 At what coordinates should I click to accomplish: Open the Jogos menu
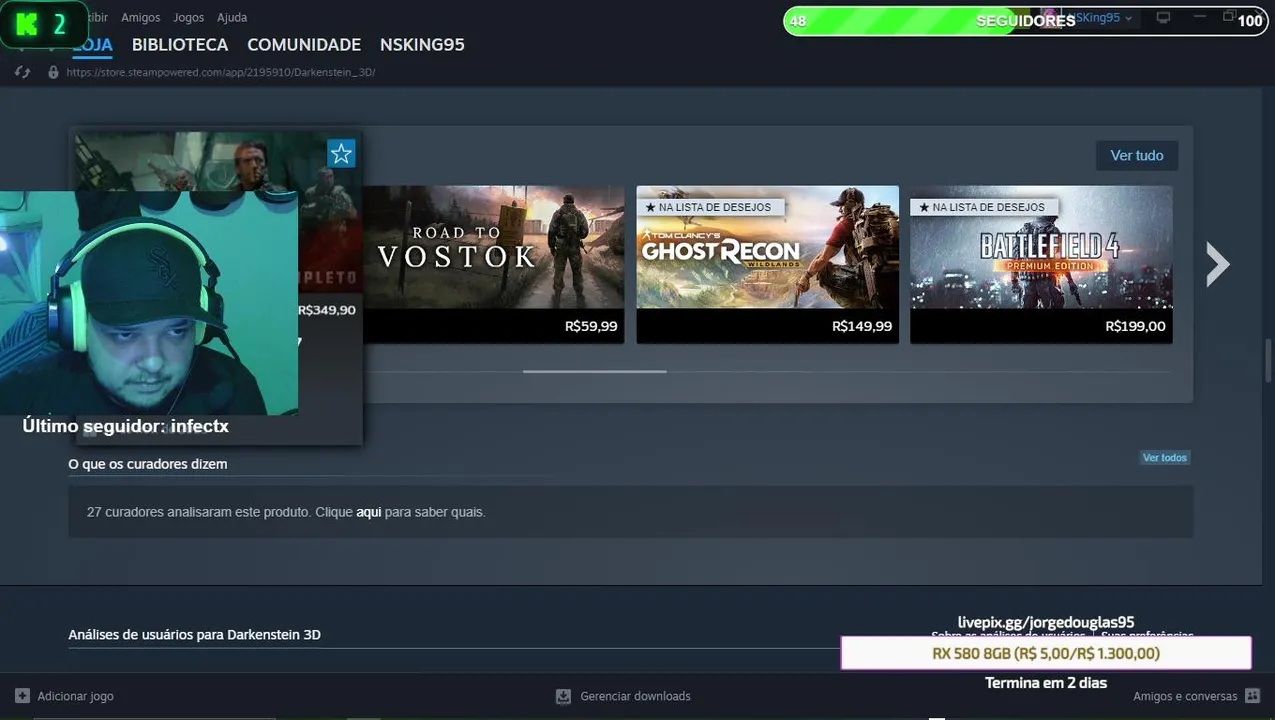coord(188,17)
